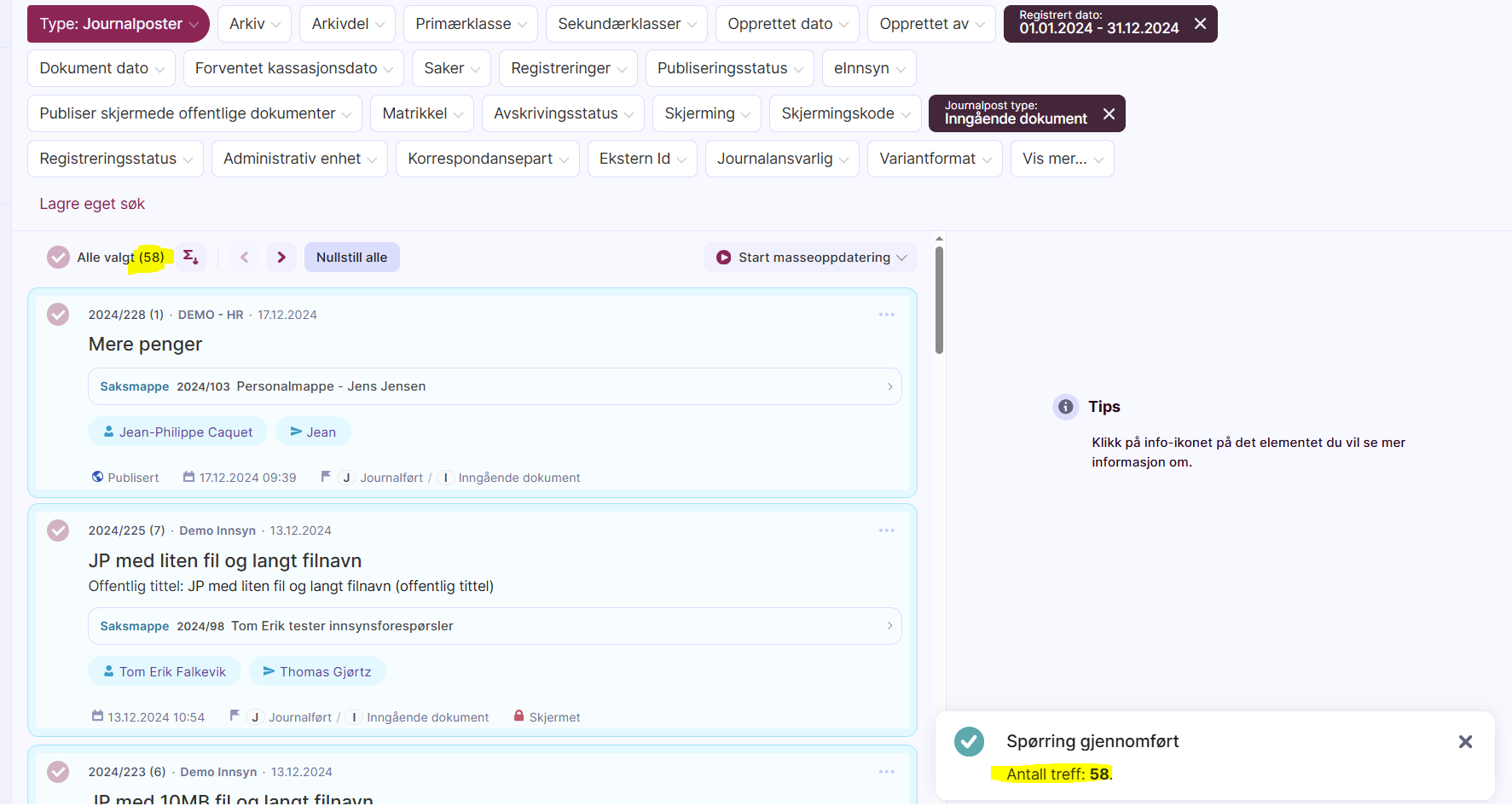1512x806 pixels.
Task: Open the Avskrivingsstatus filter
Action: tap(563, 113)
